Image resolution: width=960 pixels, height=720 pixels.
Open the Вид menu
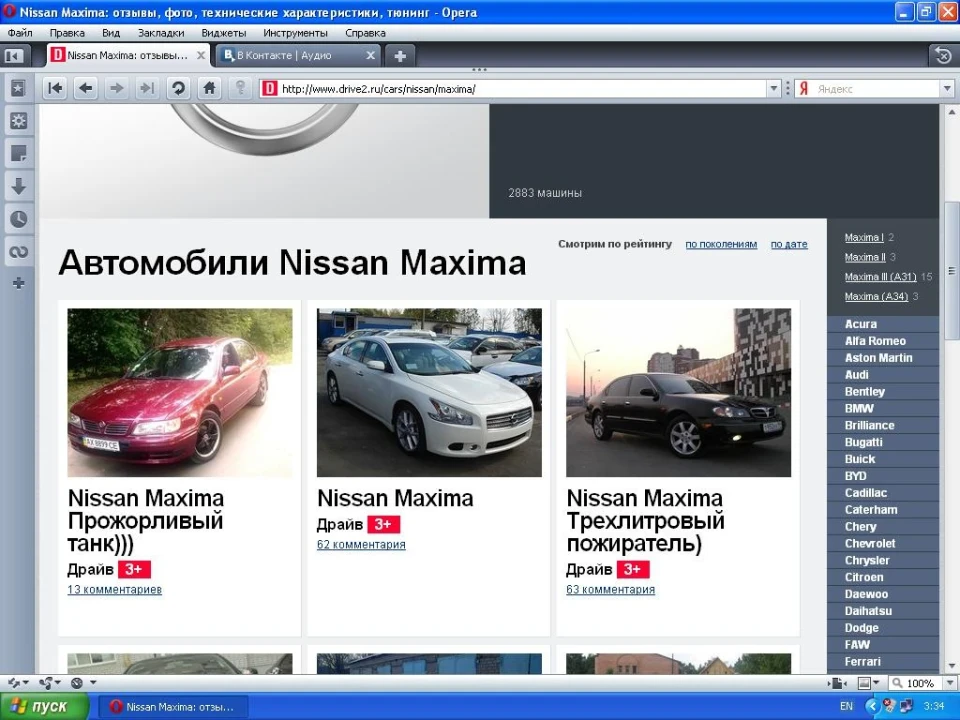[111, 33]
